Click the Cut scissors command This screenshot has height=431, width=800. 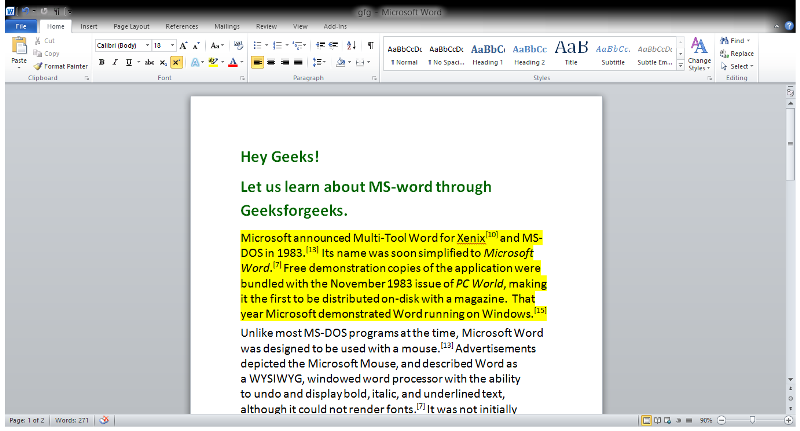[x=44, y=41]
